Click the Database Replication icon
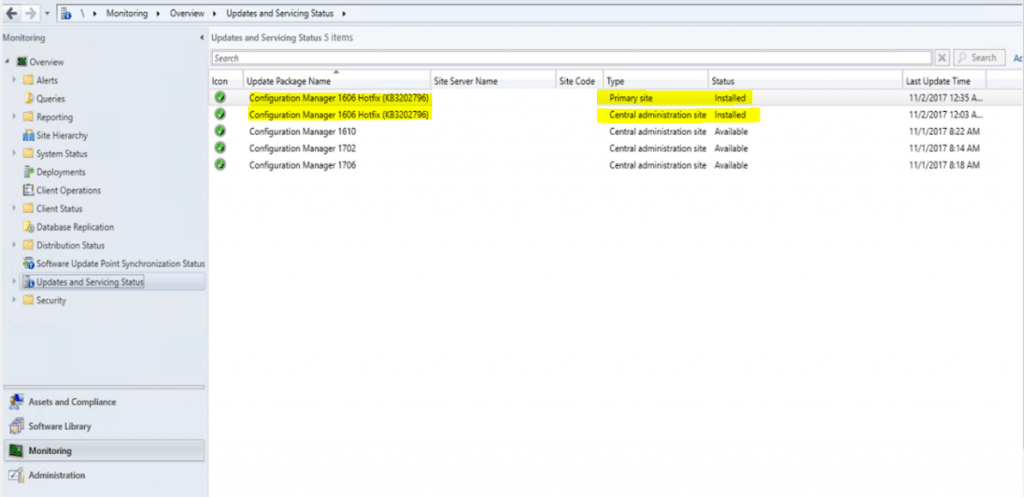 tap(28, 227)
